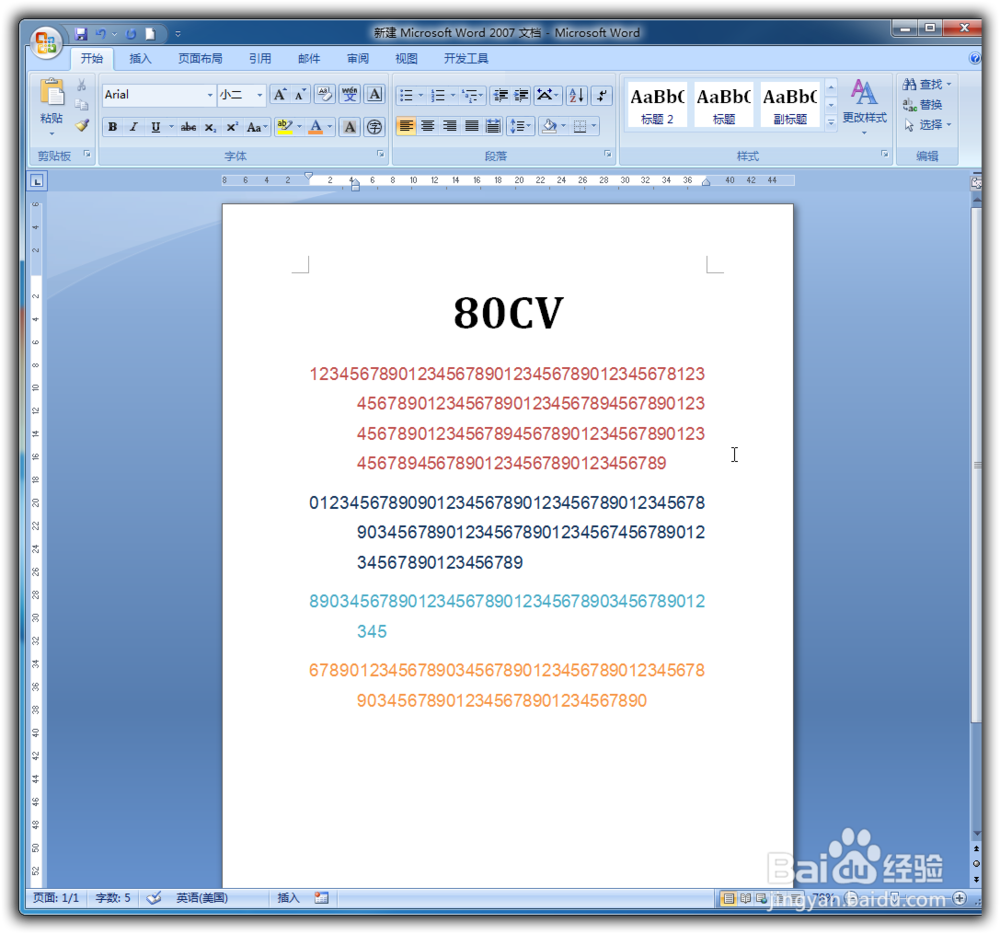
Task: Click the Phonetic Guide wén icon
Action: click(x=349, y=95)
